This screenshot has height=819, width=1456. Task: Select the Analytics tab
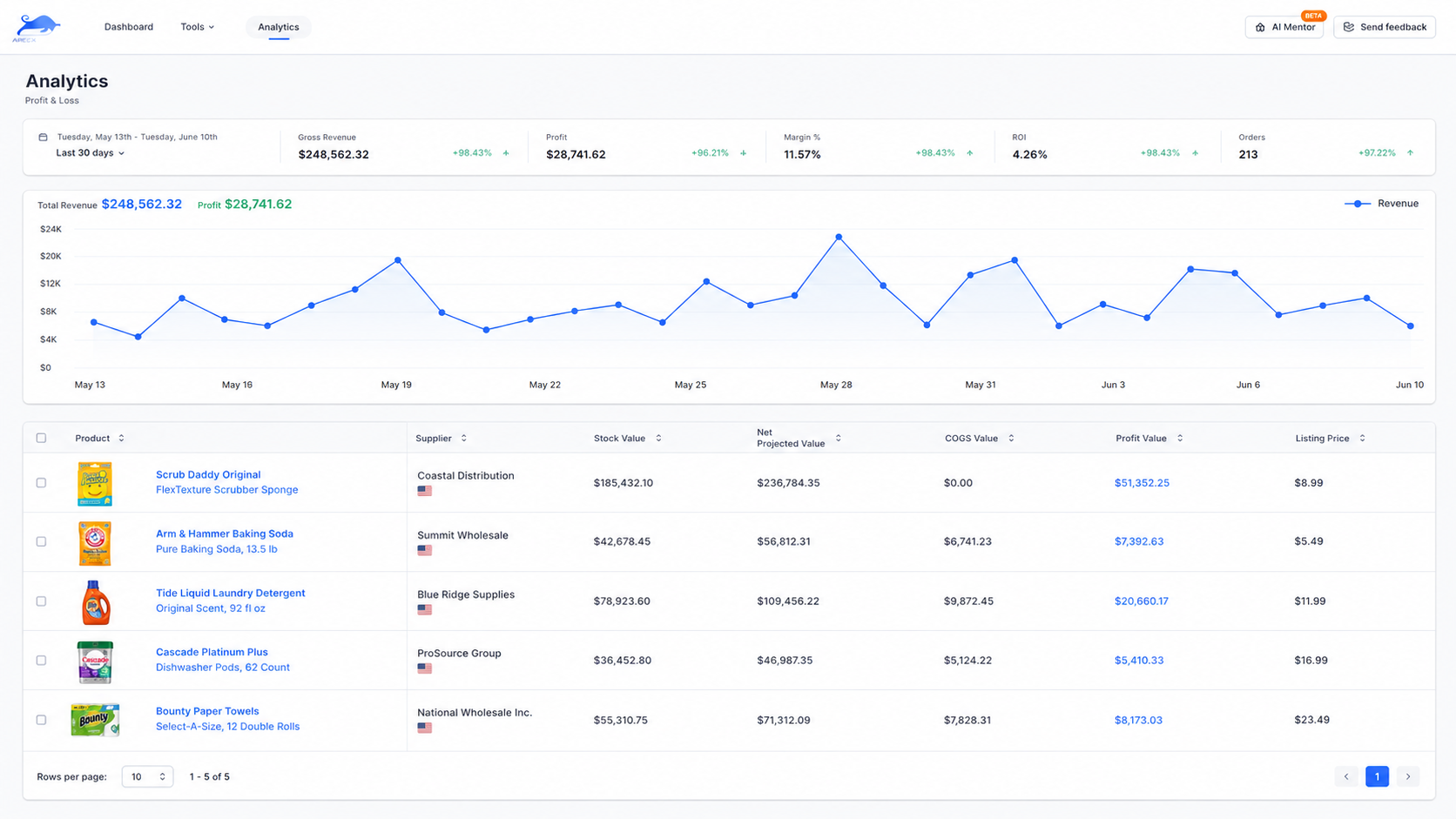279,27
